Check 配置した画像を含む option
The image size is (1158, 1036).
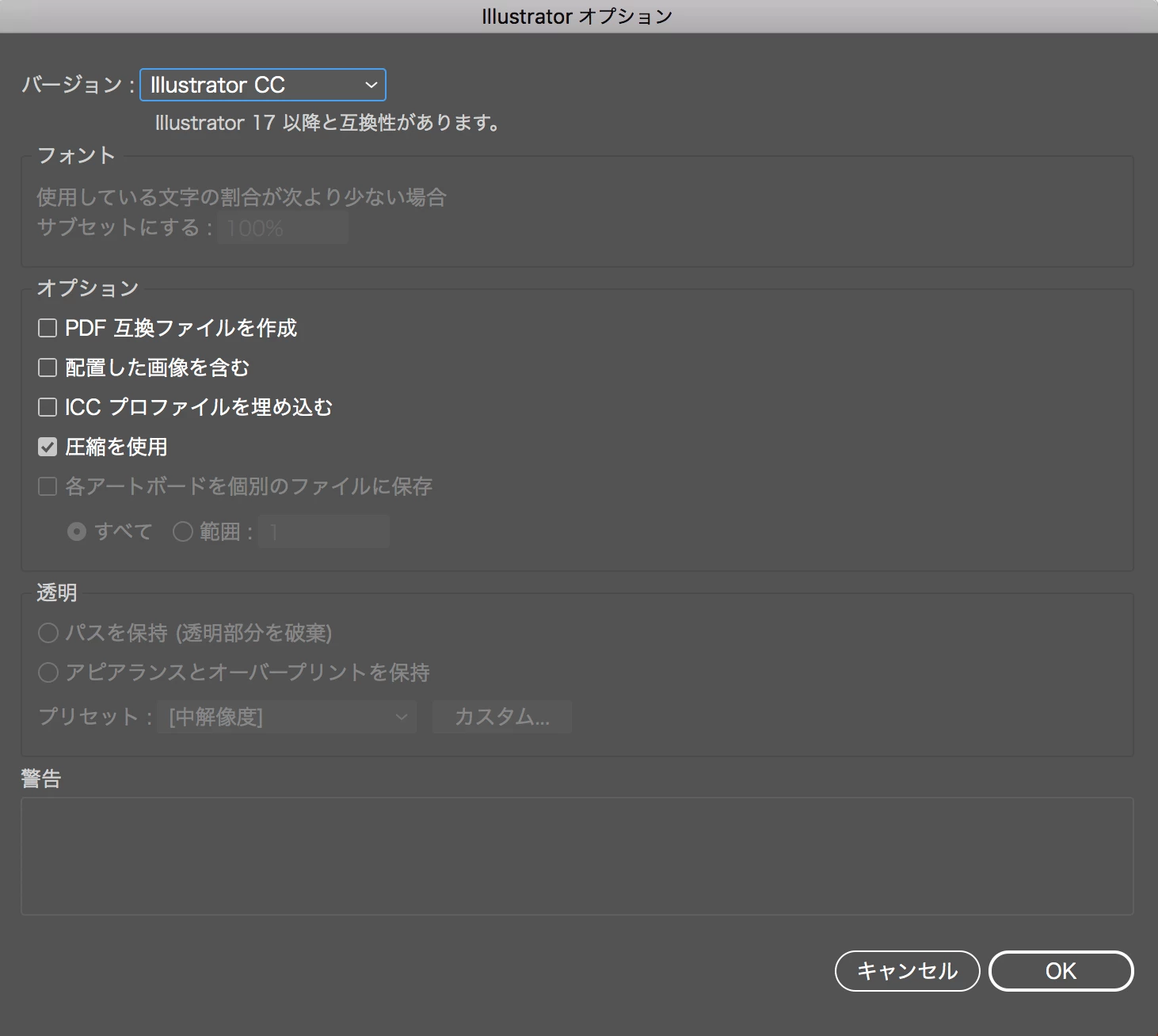(48, 368)
